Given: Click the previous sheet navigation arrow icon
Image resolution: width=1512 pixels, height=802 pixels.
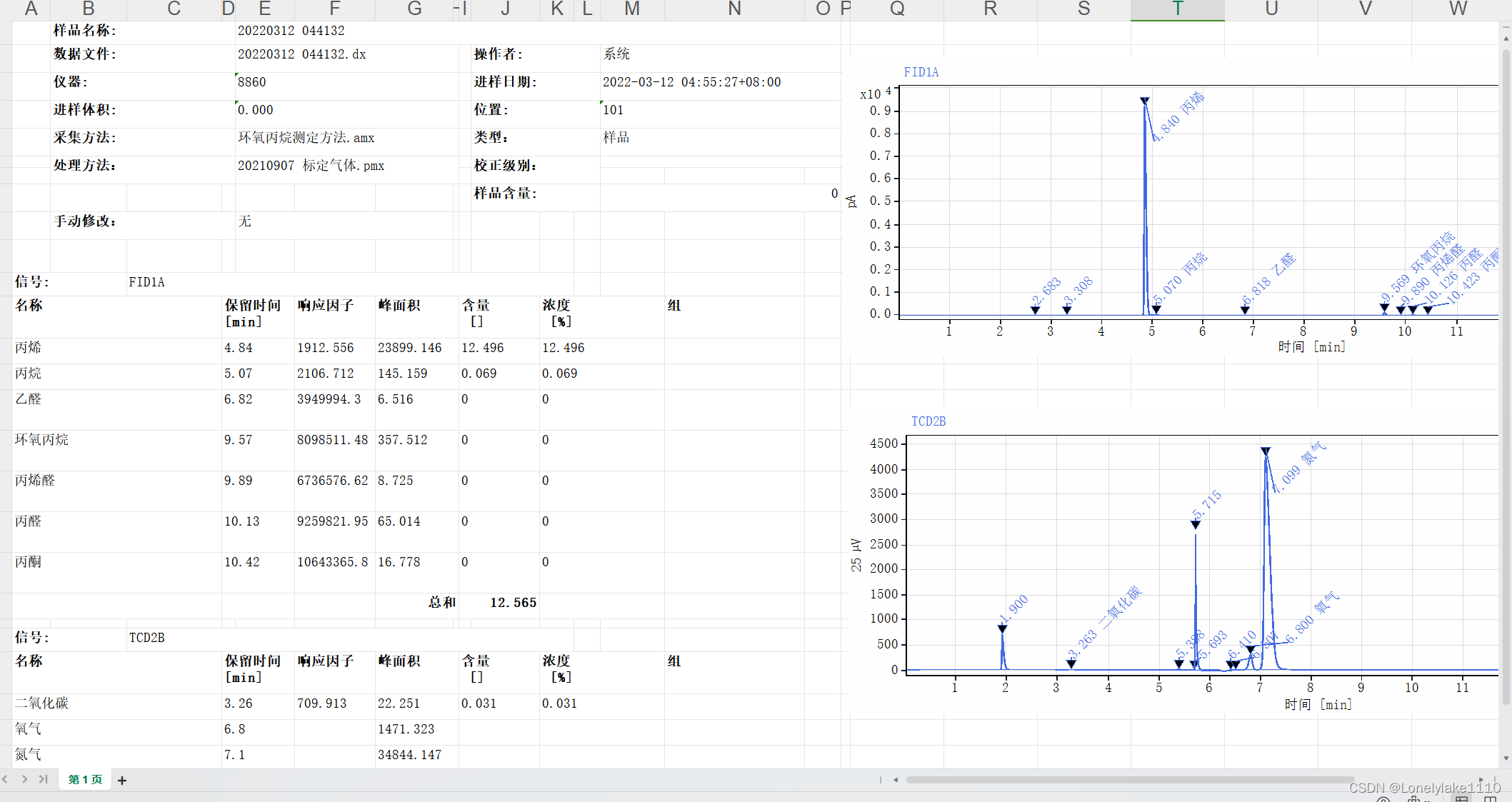Looking at the screenshot, I should [x=6, y=780].
